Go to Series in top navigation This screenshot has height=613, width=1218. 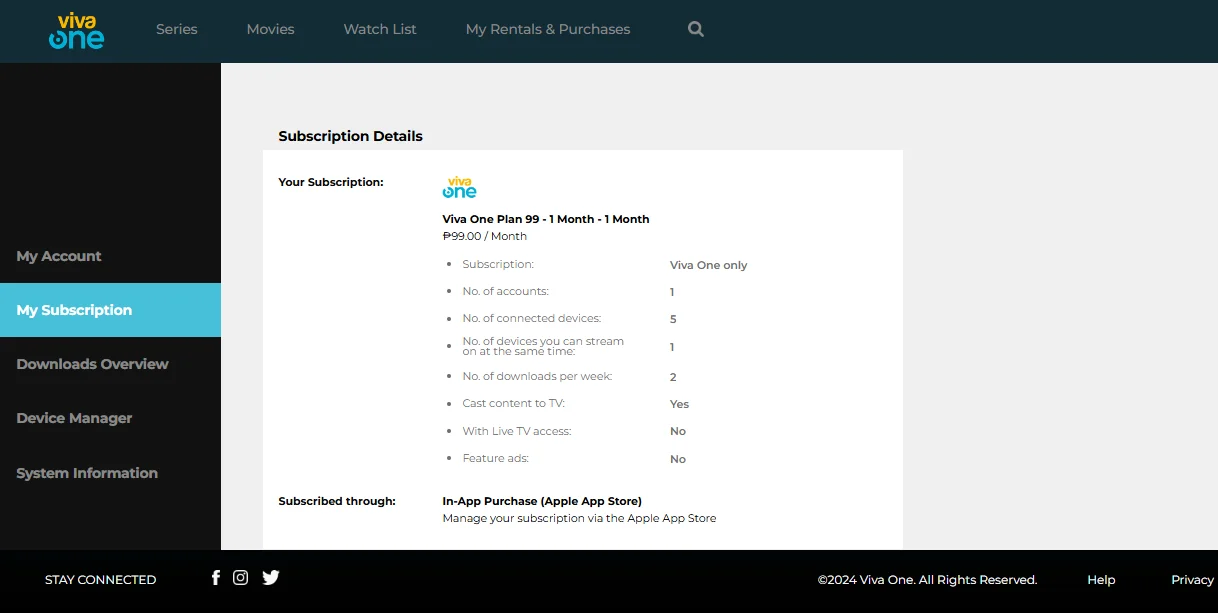(177, 29)
